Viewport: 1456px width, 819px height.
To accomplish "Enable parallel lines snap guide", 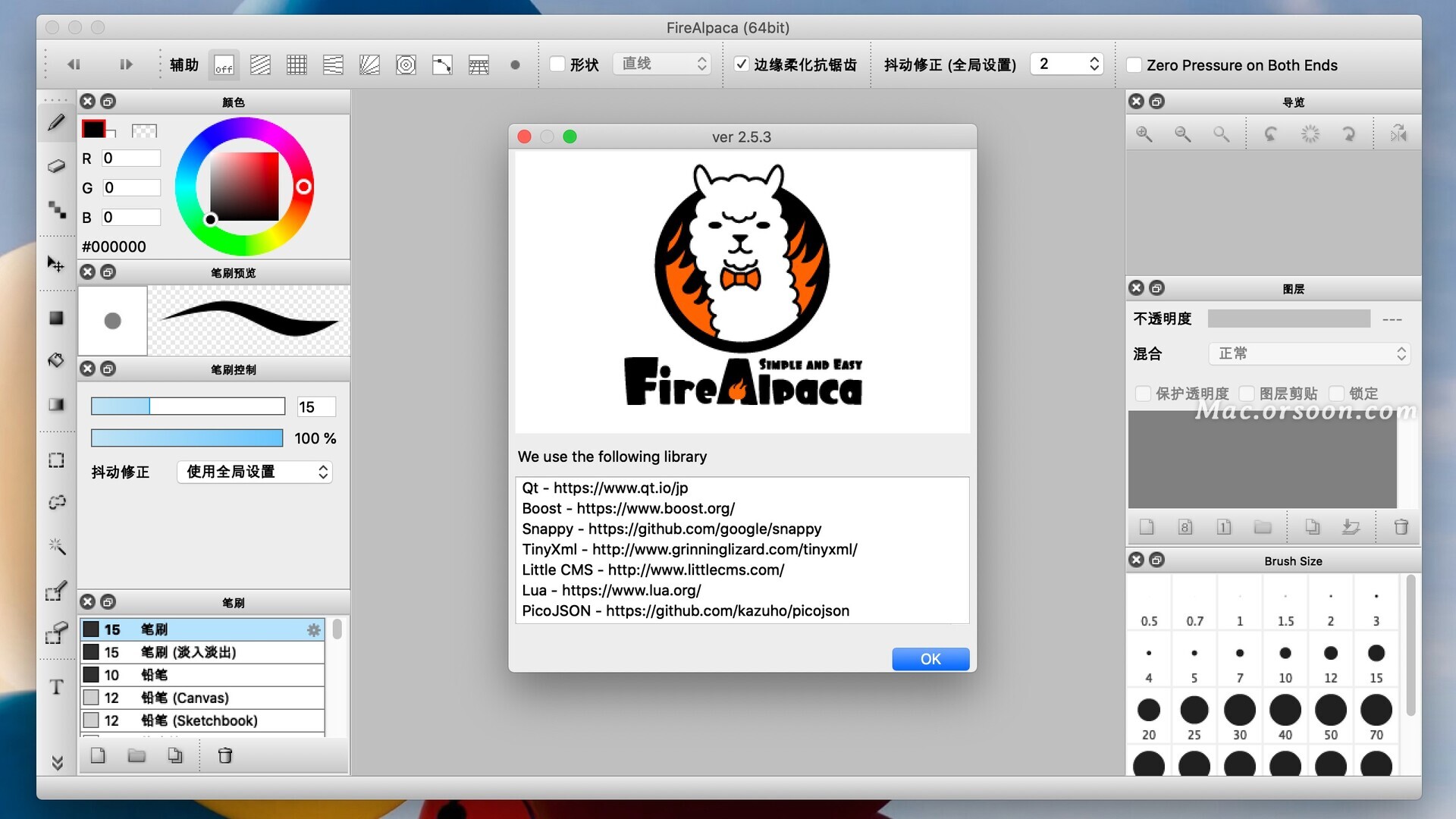I will point(260,65).
